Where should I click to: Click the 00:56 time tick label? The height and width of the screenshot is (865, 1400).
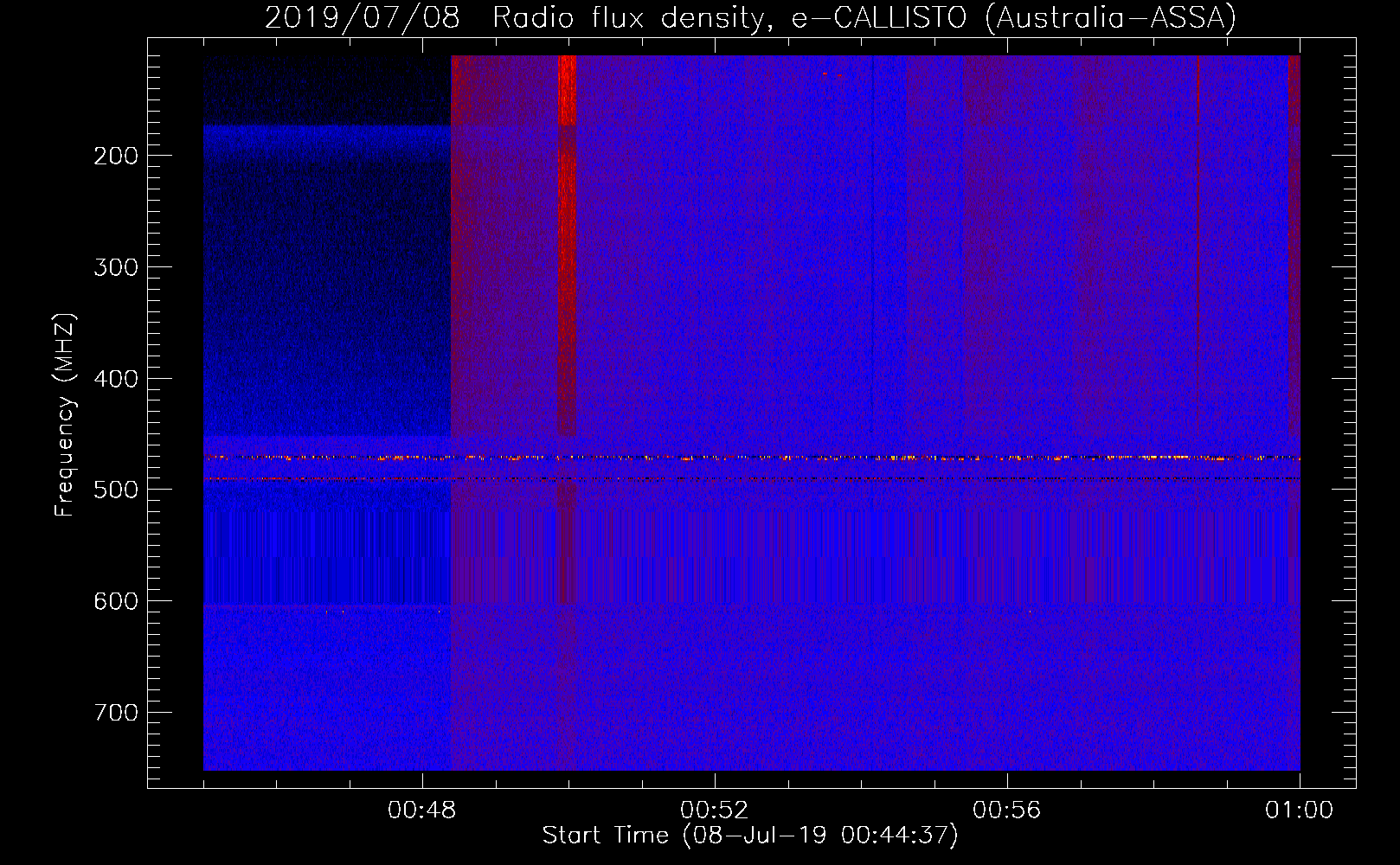[x=1007, y=811]
